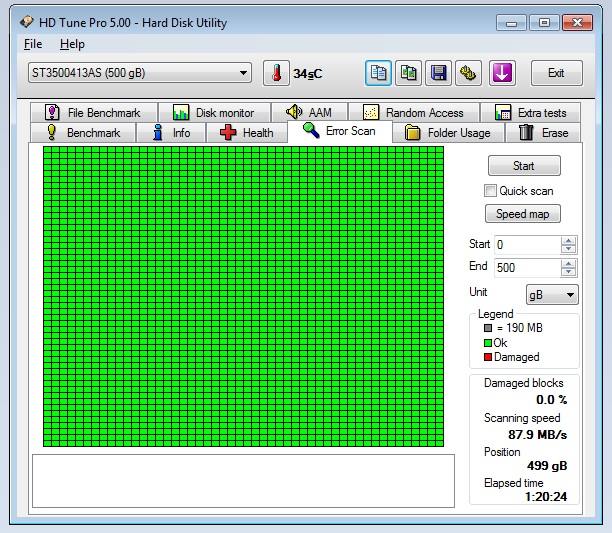This screenshot has height=533, width=612.
Task: Expand the ST3500413AS drive dropdown
Action: (x=140, y=73)
